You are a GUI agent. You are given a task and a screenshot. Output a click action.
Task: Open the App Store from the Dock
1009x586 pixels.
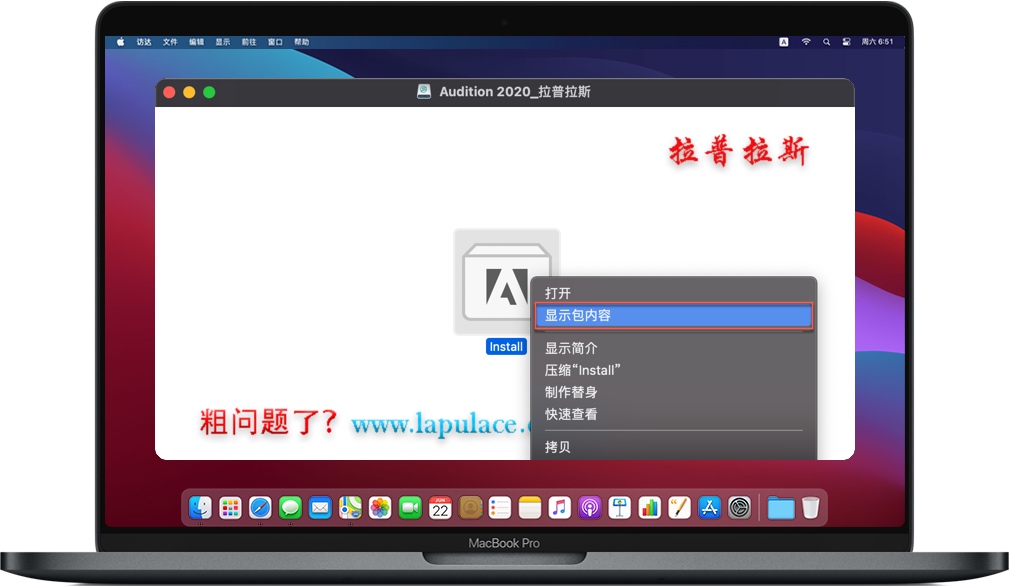[x=709, y=507]
